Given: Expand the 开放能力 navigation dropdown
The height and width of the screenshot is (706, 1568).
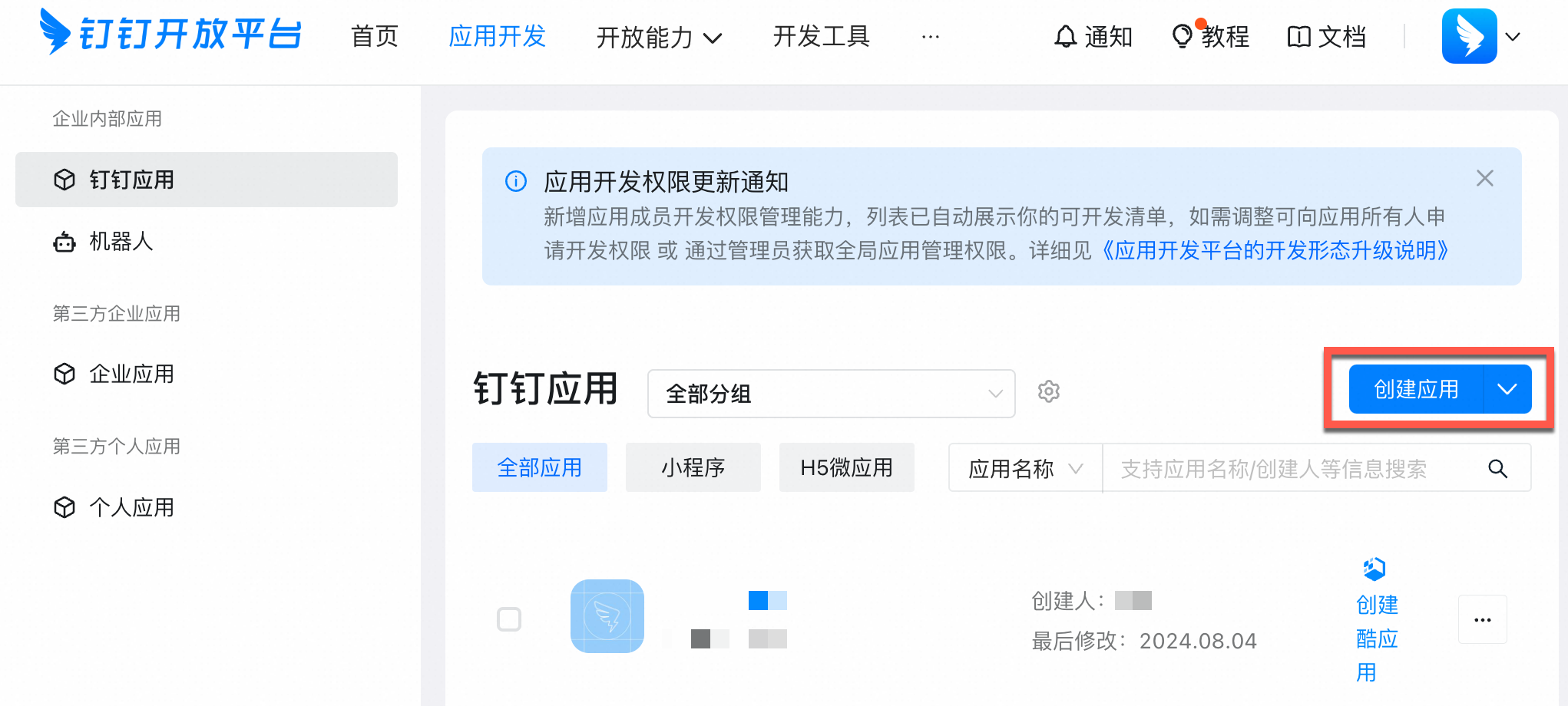Looking at the screenshot, I should click(x=659, y=37).
